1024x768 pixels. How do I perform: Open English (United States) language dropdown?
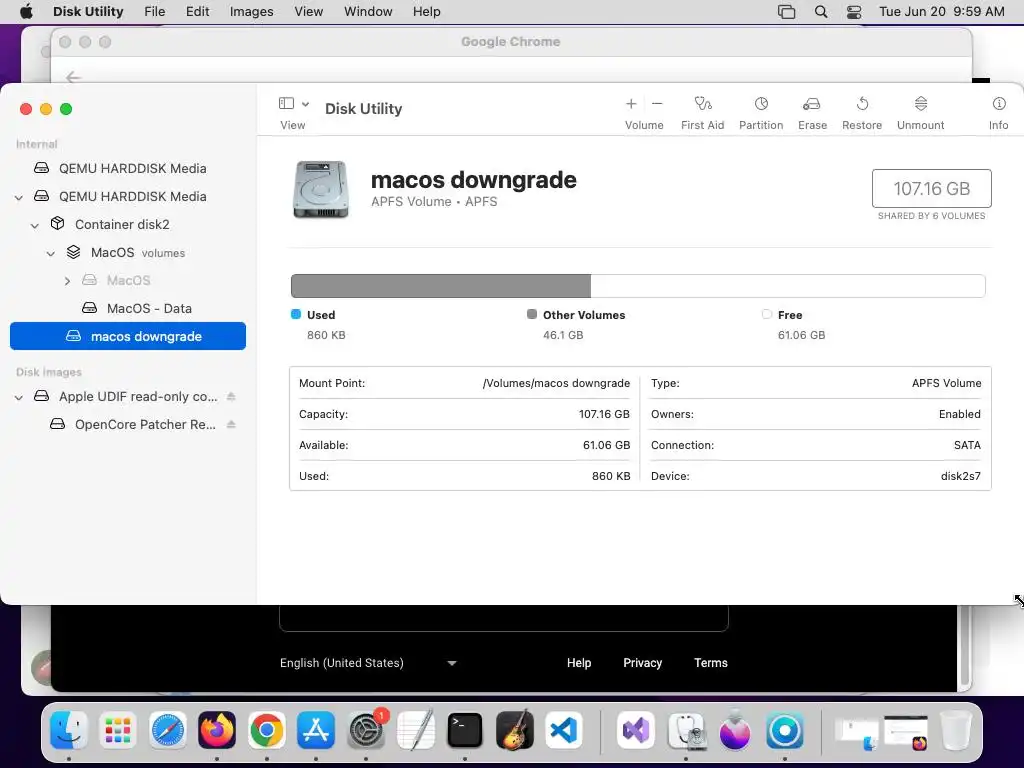[x=368, y=663]
